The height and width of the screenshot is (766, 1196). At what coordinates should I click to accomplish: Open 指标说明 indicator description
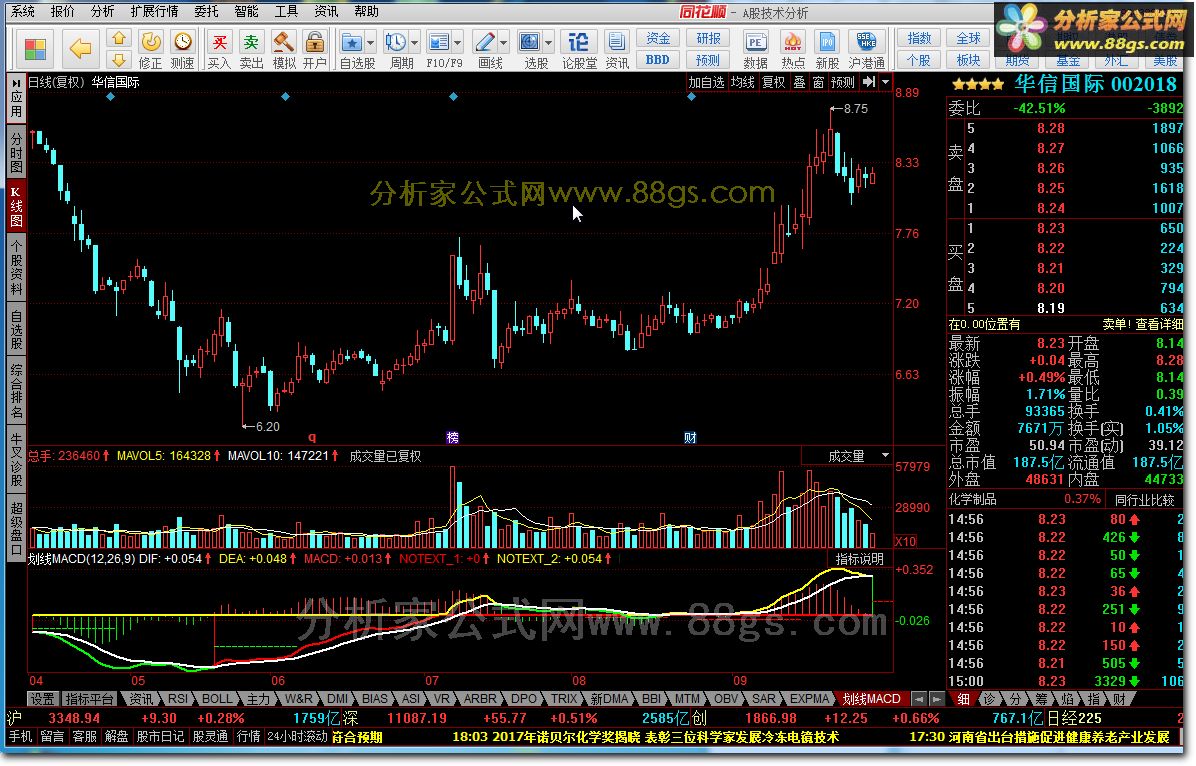pos(860,558)
